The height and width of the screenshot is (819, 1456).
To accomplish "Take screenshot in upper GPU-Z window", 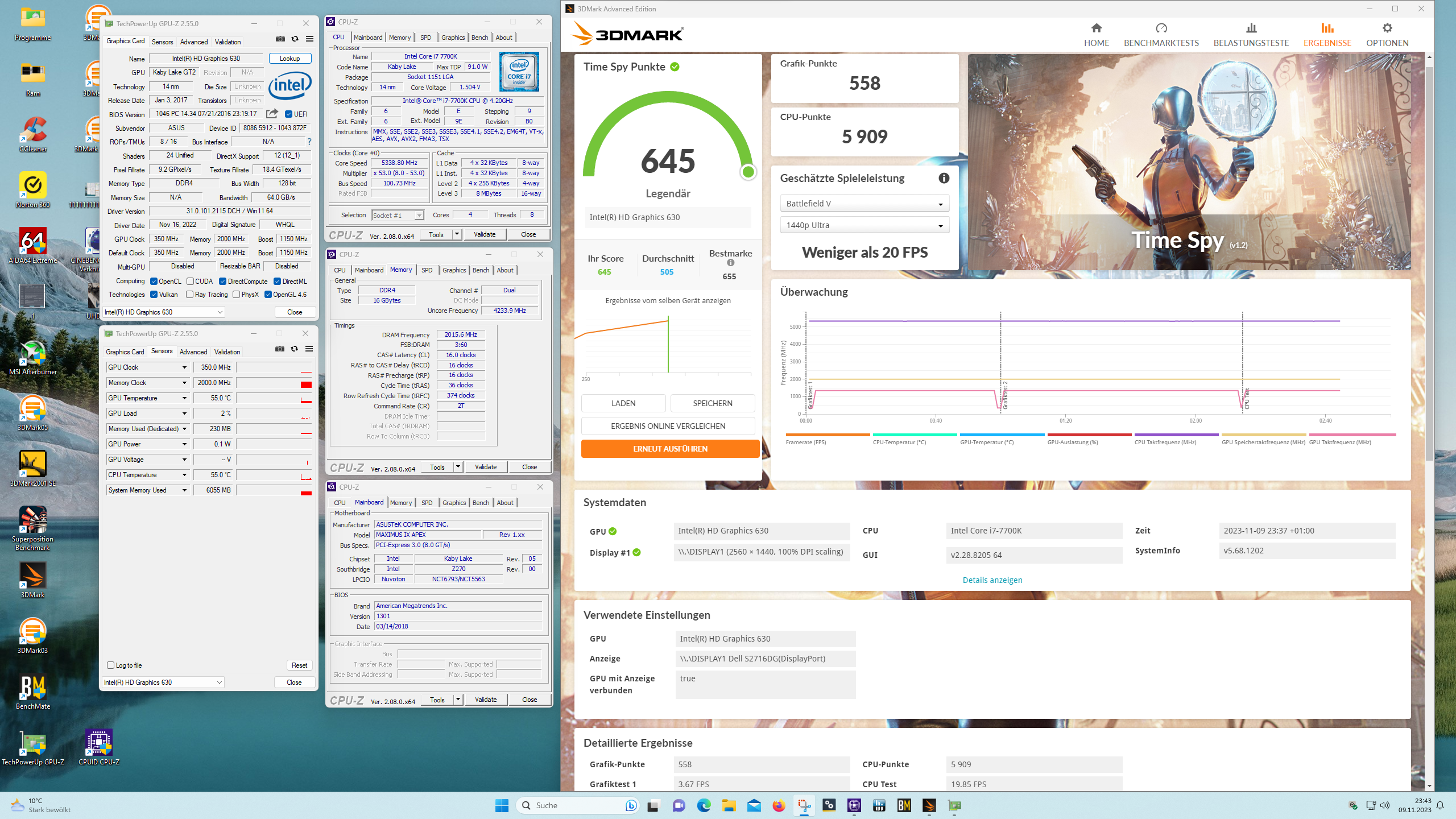I will click(280, 39).
